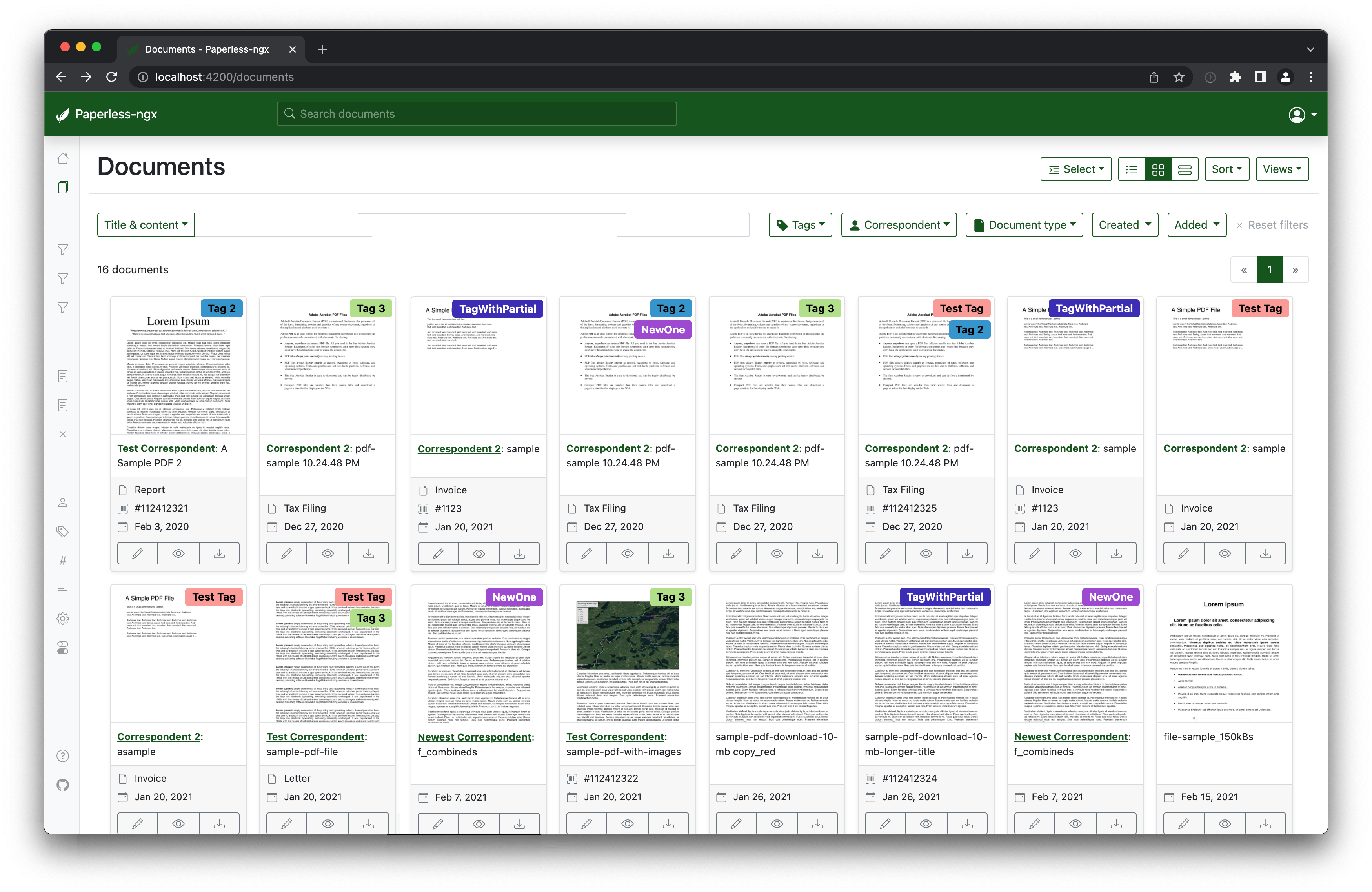This screenshot has width=1372, height=892.
Task: Open the Sort dropdown
Action: pos(1226,168)
